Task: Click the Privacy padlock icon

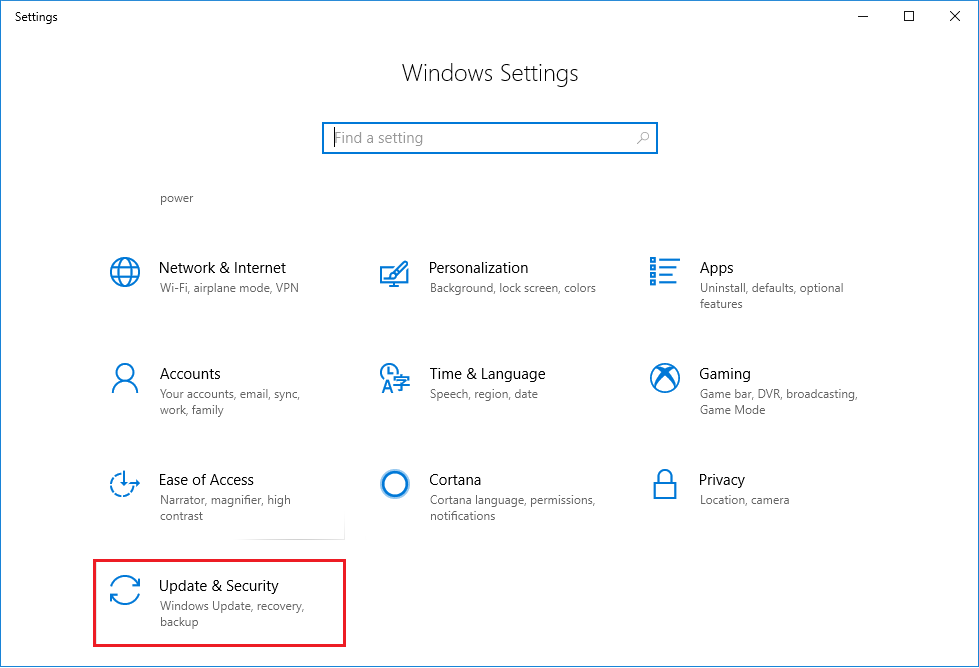Action: click(x=664, y=484)
